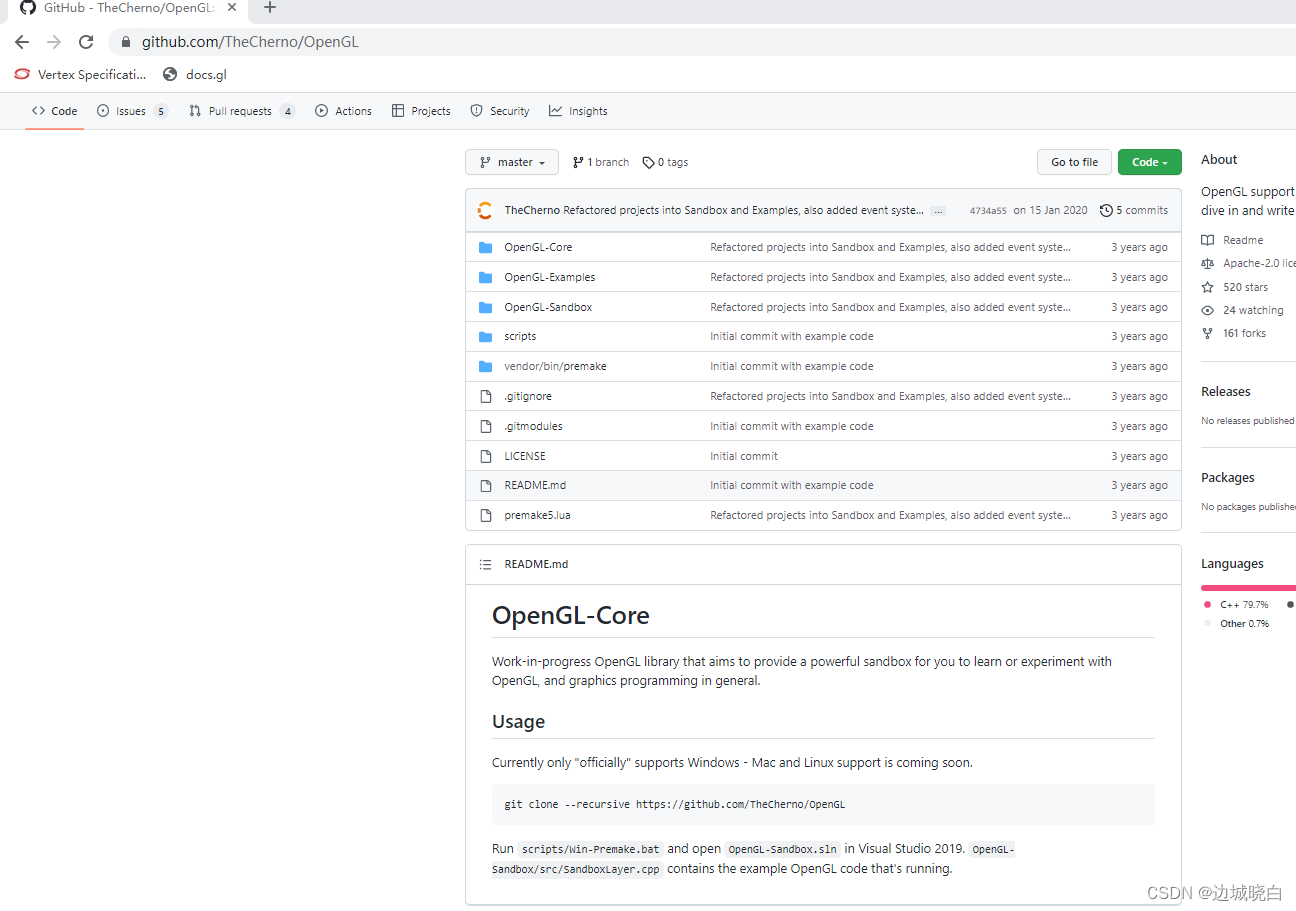Open the Pull requests tab
The image size is (1296, 911).
pyautogui.click(x=242, y=111)
